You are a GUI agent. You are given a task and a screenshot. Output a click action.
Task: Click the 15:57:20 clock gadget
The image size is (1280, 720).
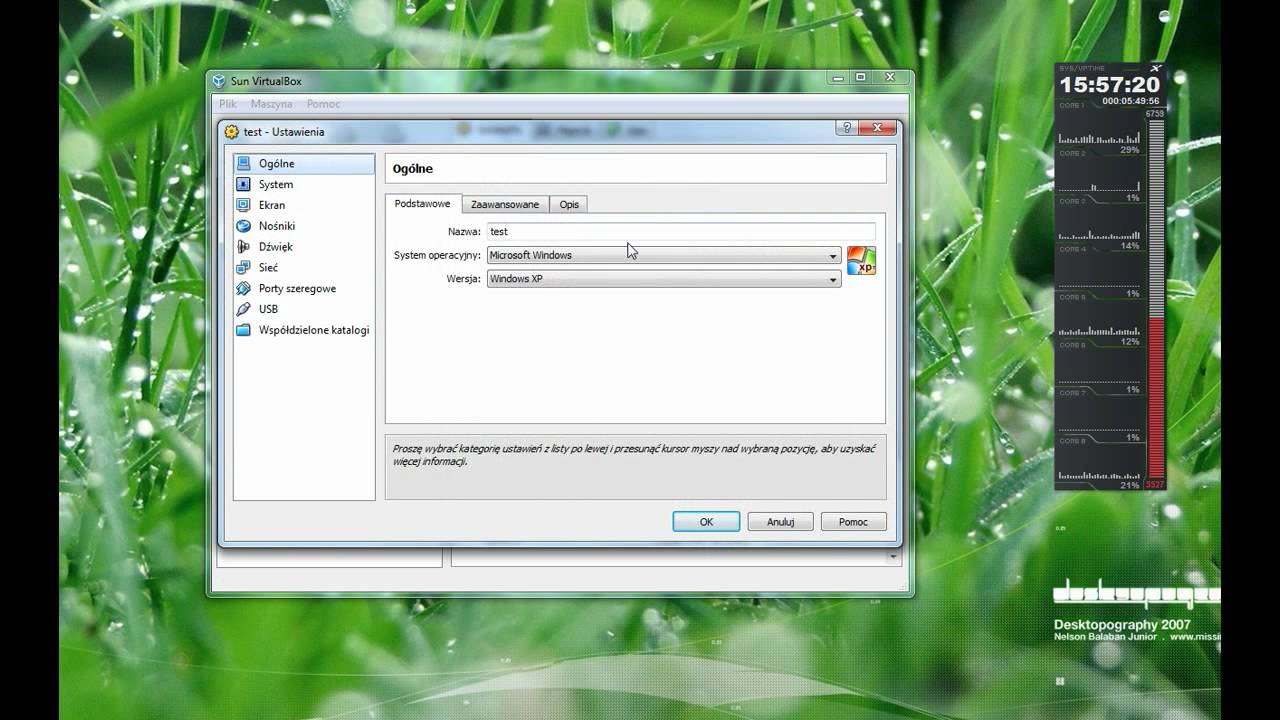click(1109, 85)
